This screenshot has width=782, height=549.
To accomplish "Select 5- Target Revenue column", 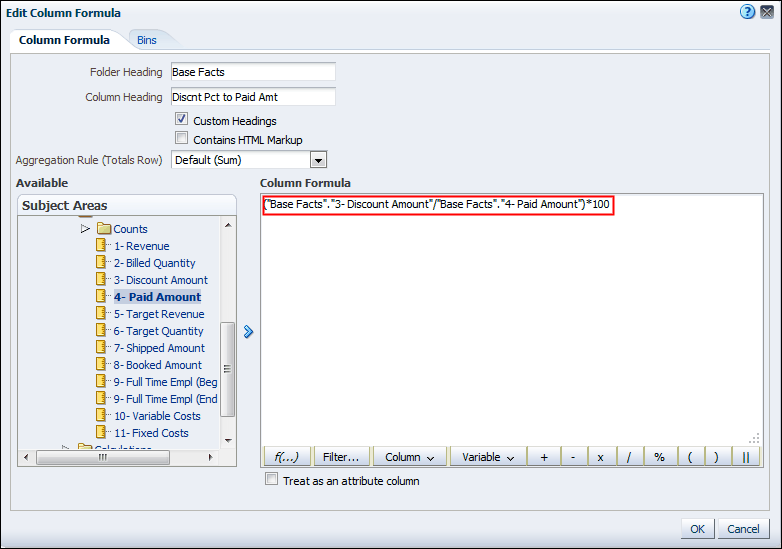I will point(159,314).
